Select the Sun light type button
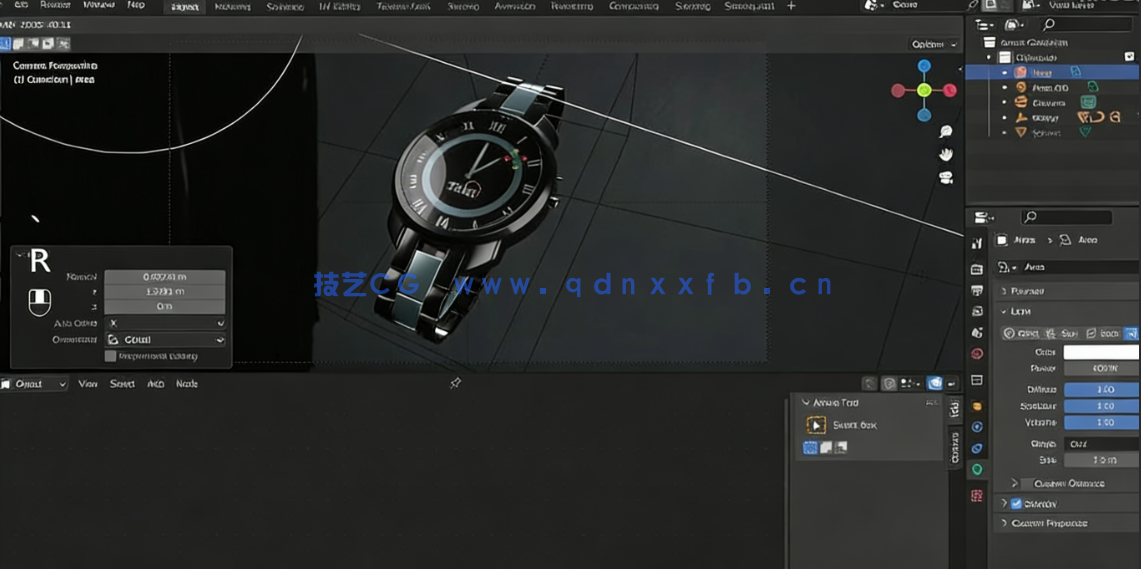Screen dimensions: 1141x569 [x=1062, y=333]
